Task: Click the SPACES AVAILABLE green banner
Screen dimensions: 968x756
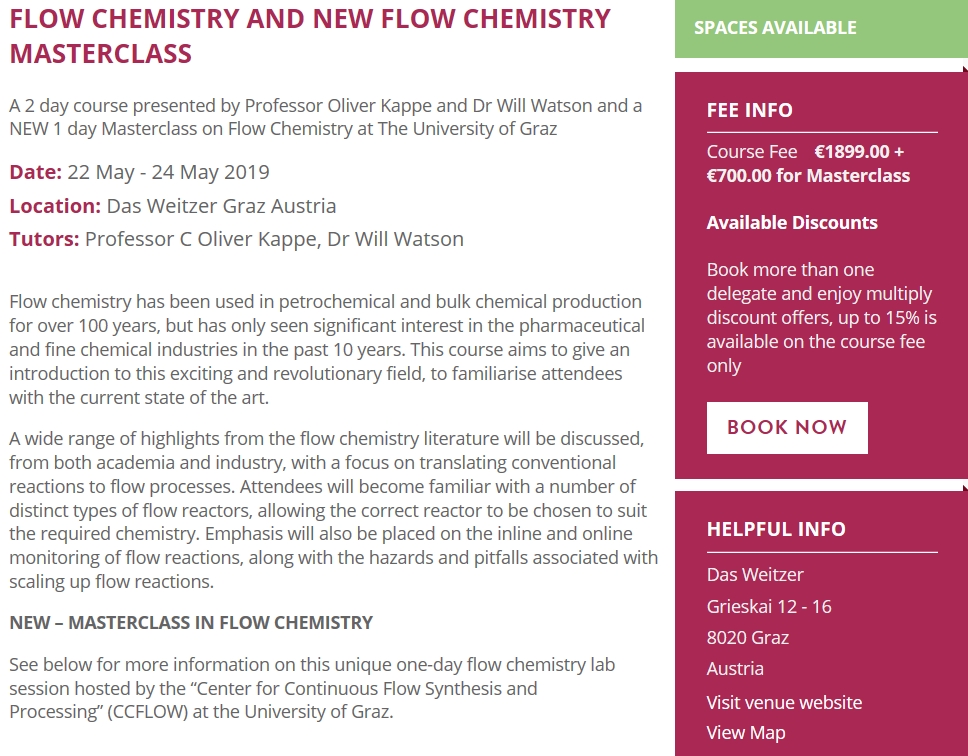Action: 821,28
